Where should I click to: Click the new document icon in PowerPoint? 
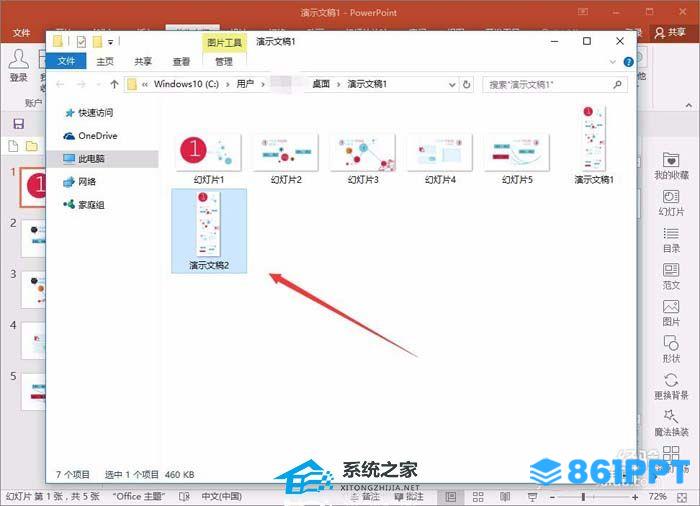pyautogui.click(x=13, y=146)
